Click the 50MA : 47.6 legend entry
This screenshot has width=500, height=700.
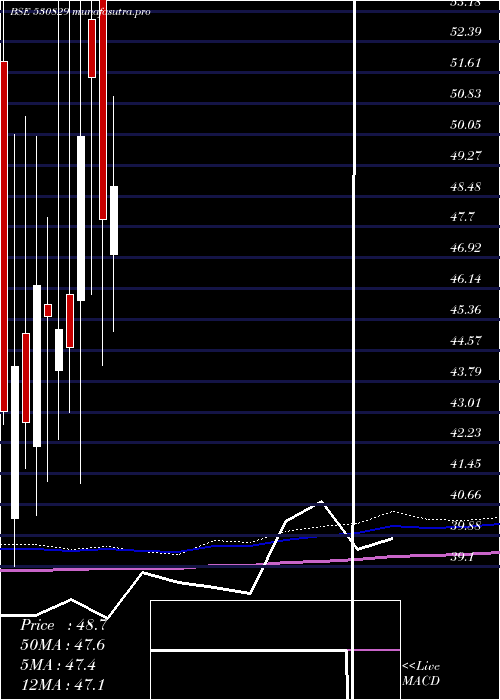[62, 645]
